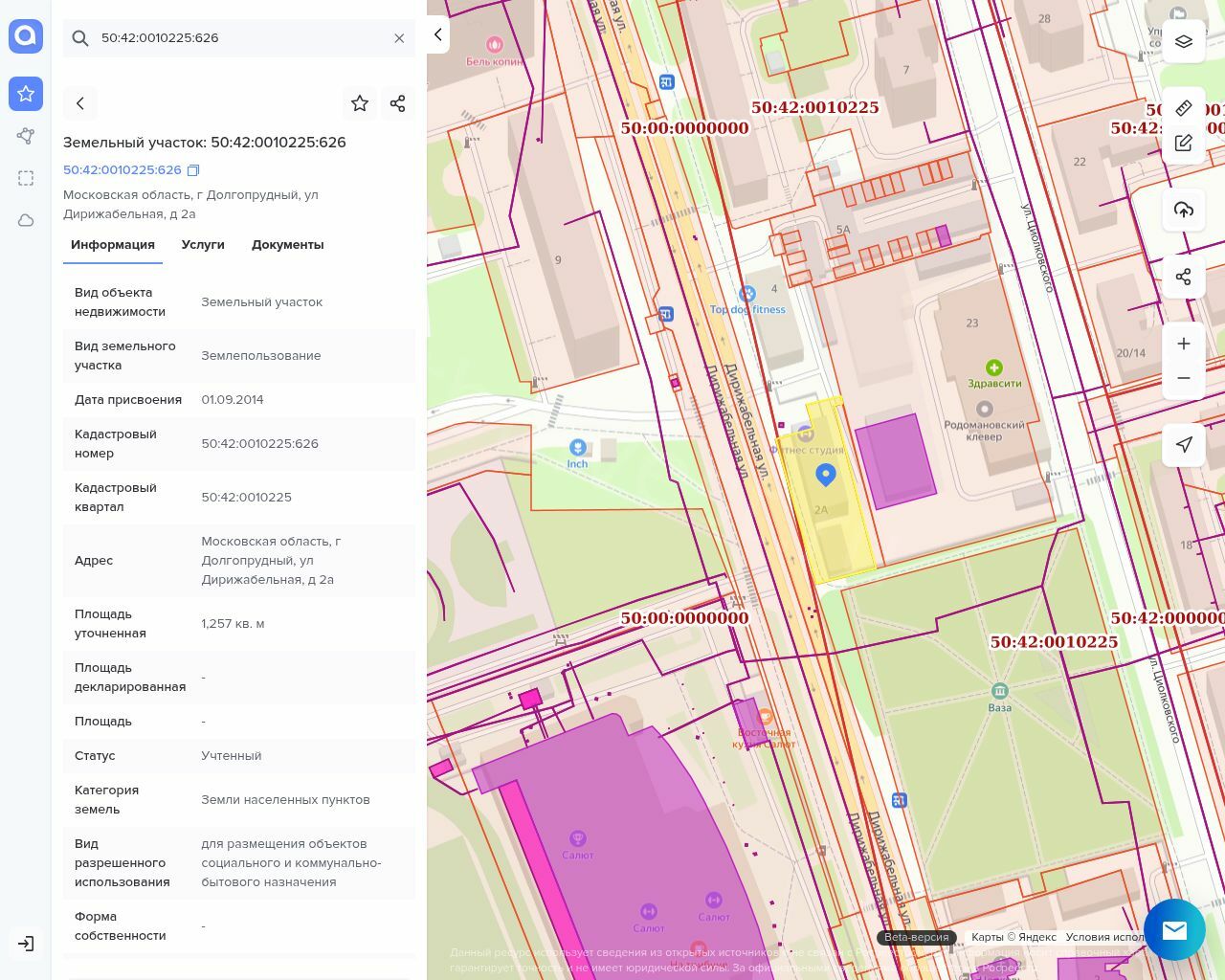This screenshot has height=980, width=1225.
Task: Zoom in on the map
Action: tap(1184, 344)
